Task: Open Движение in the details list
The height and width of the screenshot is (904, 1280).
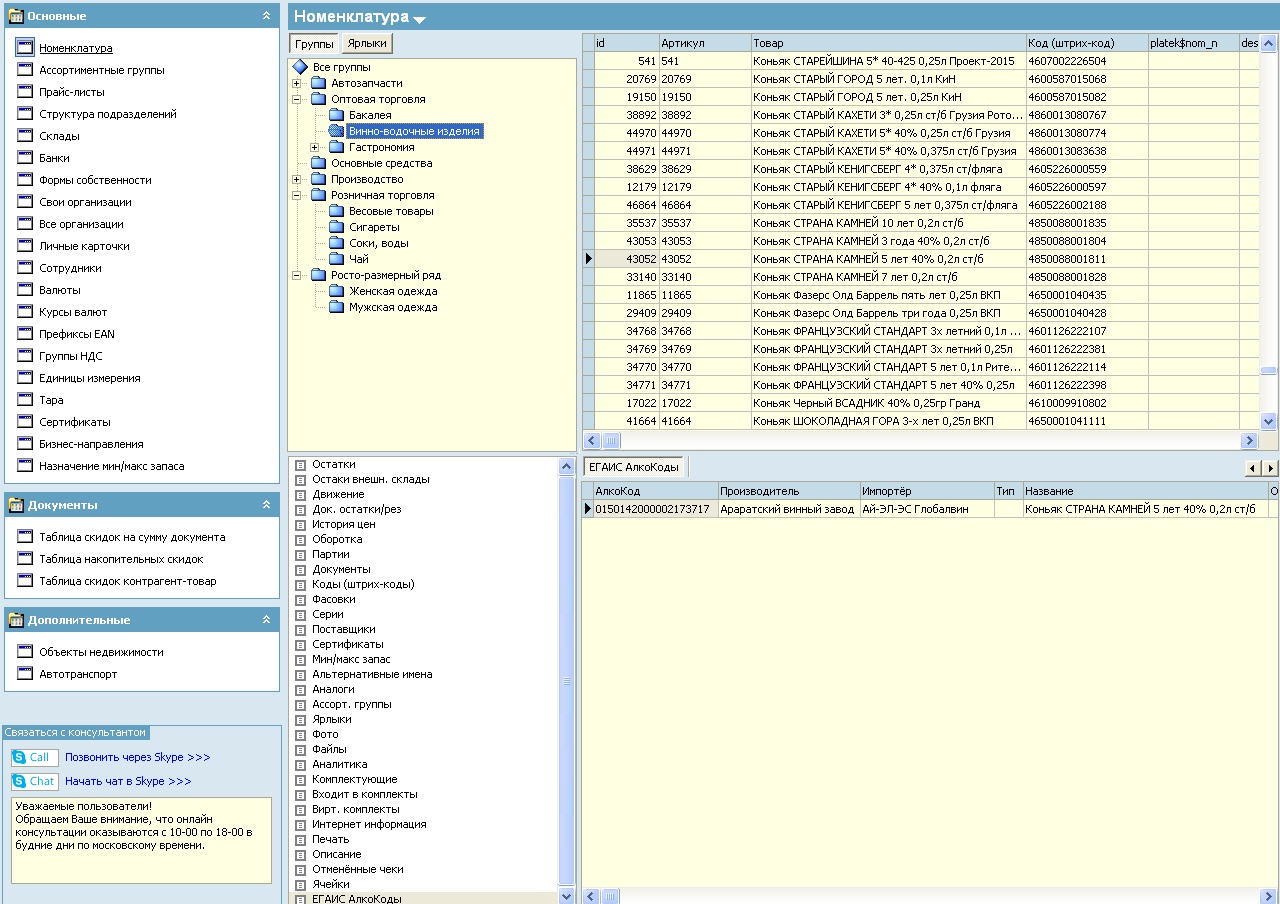Action: (x=338, y=495)
